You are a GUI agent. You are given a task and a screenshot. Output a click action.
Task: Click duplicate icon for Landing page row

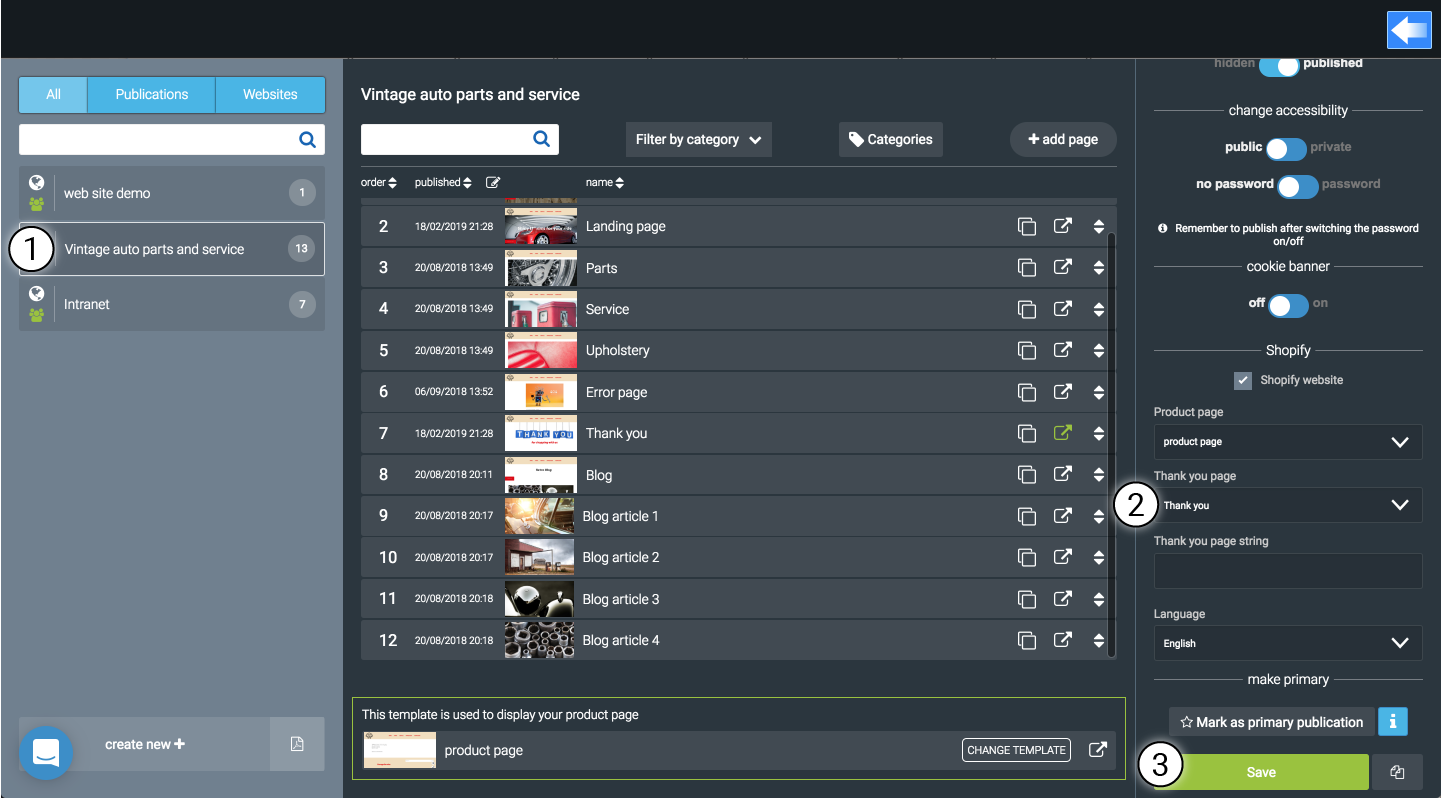click(x=1026, y=227)
